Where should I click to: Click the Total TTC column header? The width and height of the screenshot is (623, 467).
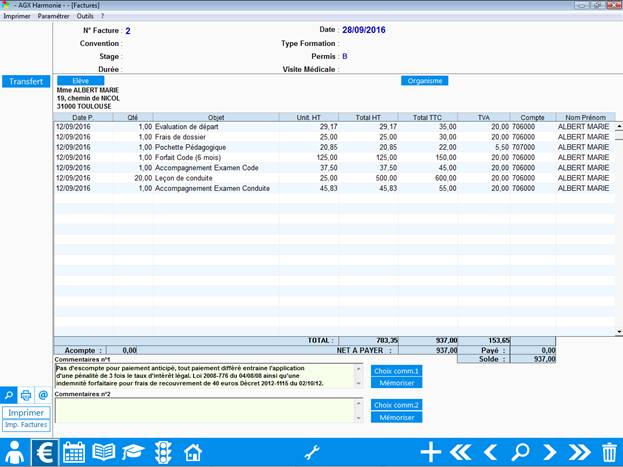pos(428,118)
